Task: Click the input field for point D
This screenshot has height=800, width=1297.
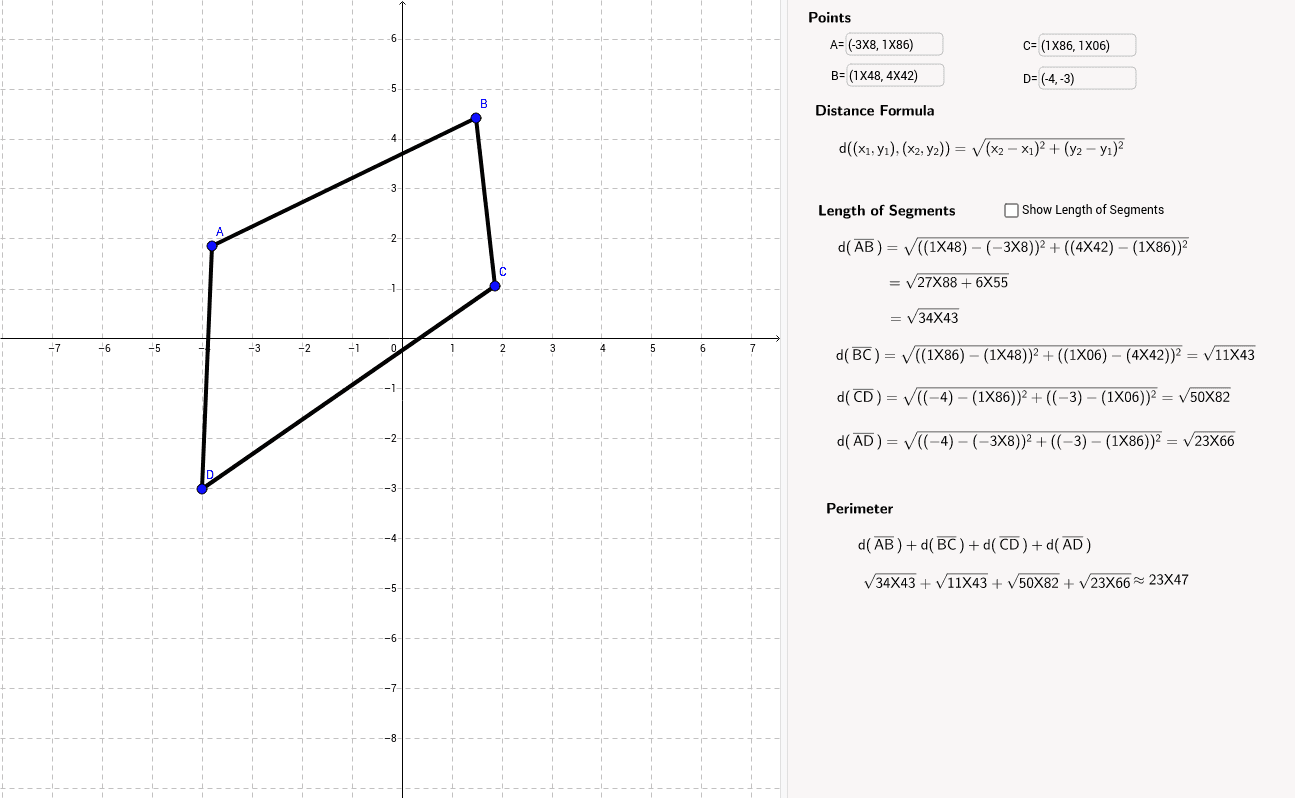Action: pyautogui.click(x=1088, y=78)
